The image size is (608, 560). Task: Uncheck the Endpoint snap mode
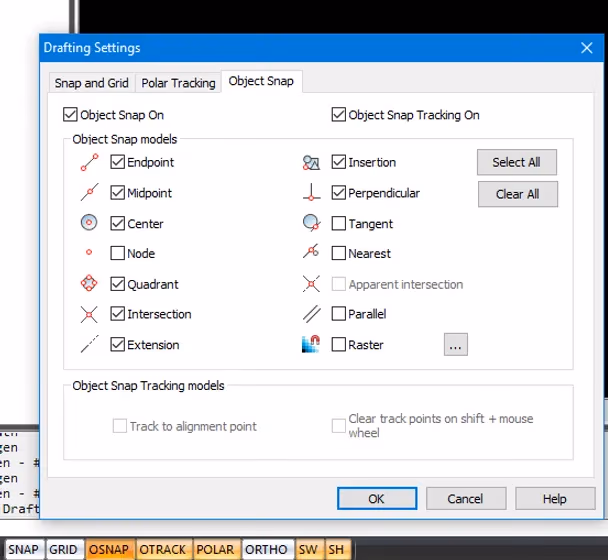pos(117,162)
